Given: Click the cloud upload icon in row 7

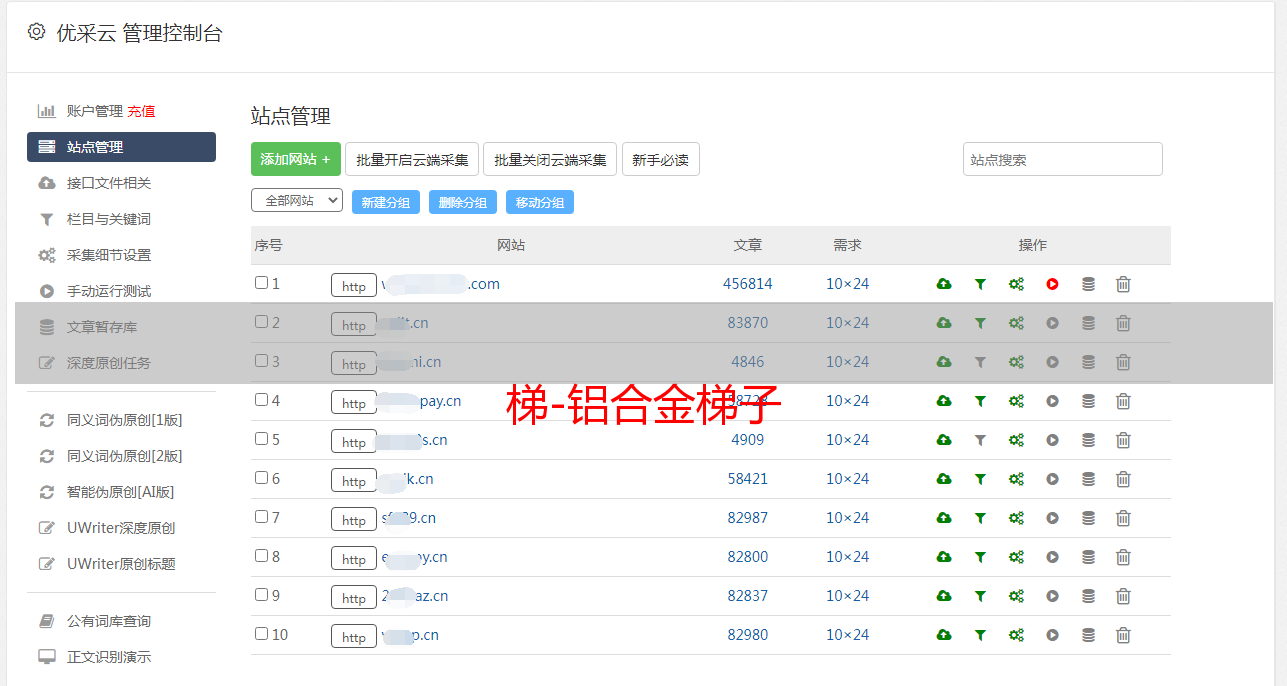Looking at the screenshot, I should [x=944, y=518].
